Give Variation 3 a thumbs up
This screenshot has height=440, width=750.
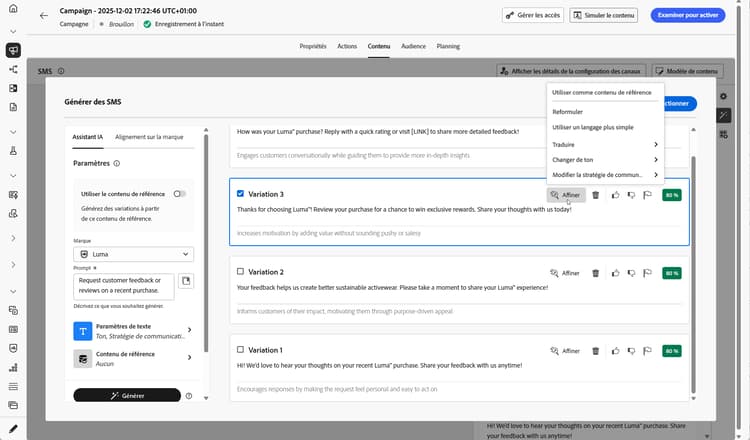click(616, 195)
